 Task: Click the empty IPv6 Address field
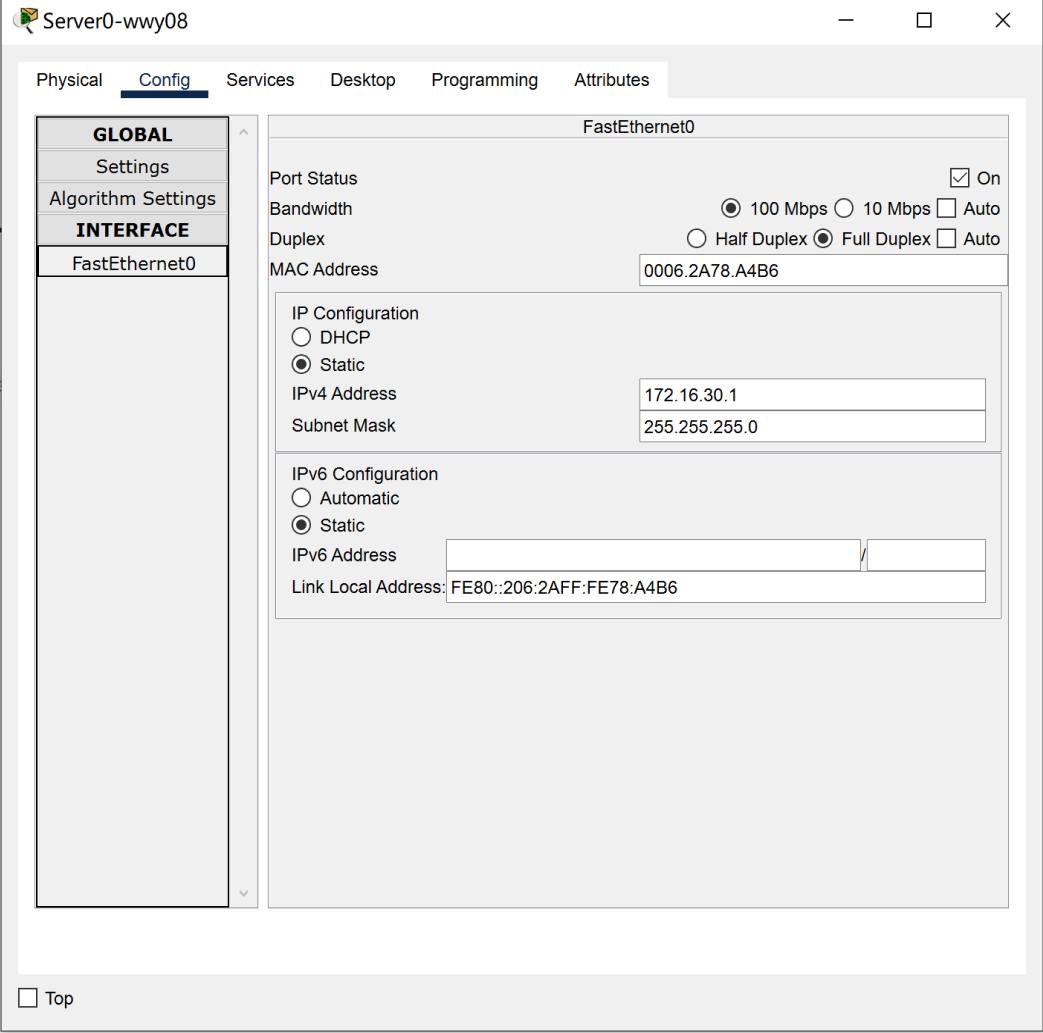point(653,555)
